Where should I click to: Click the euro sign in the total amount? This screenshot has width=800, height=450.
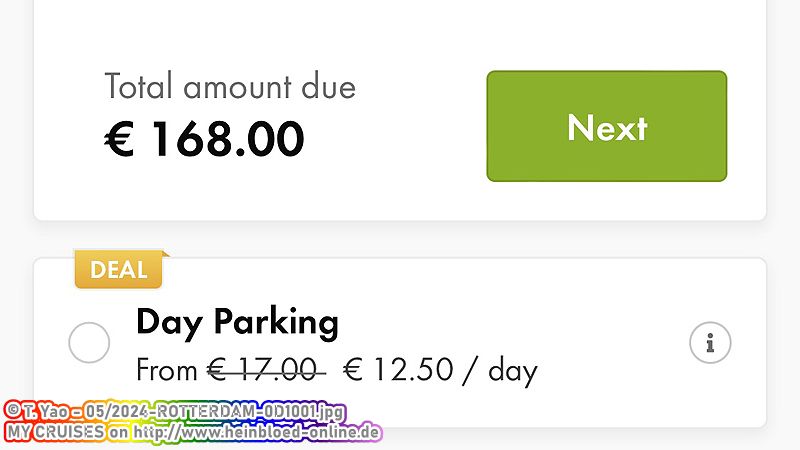click(119, 139)
